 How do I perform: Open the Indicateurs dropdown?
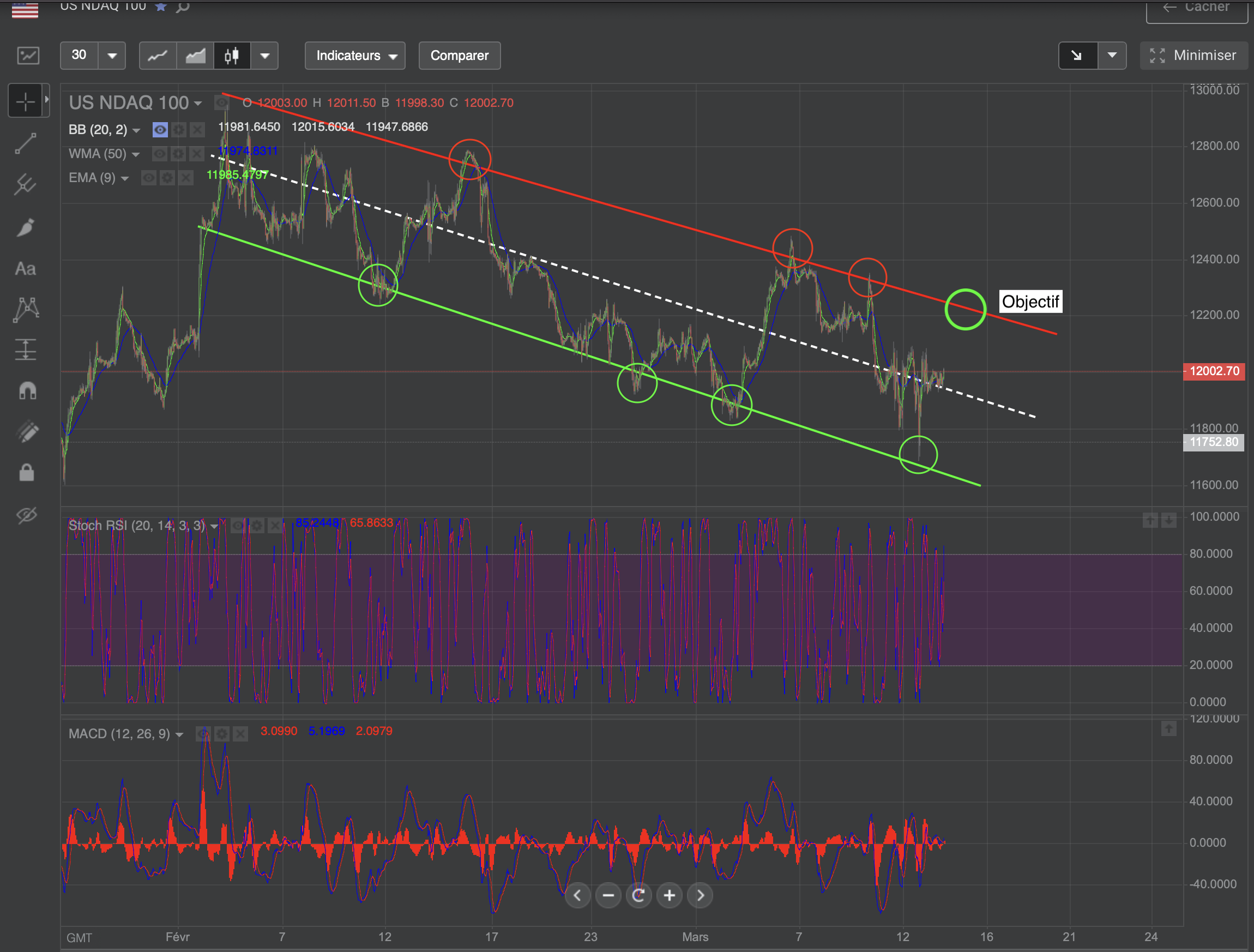(x=355, y=56)
